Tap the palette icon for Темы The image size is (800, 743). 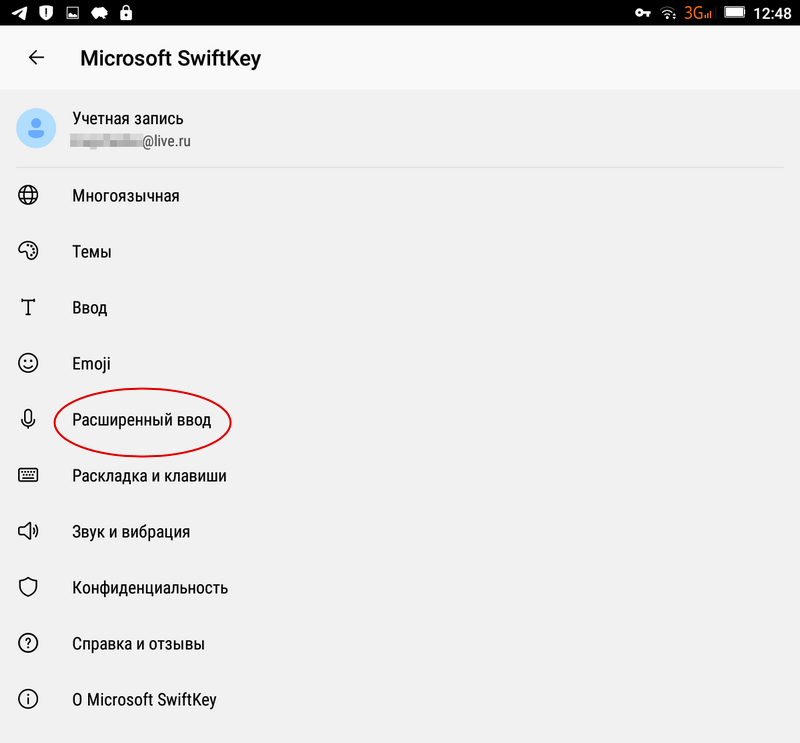point(28,251)
